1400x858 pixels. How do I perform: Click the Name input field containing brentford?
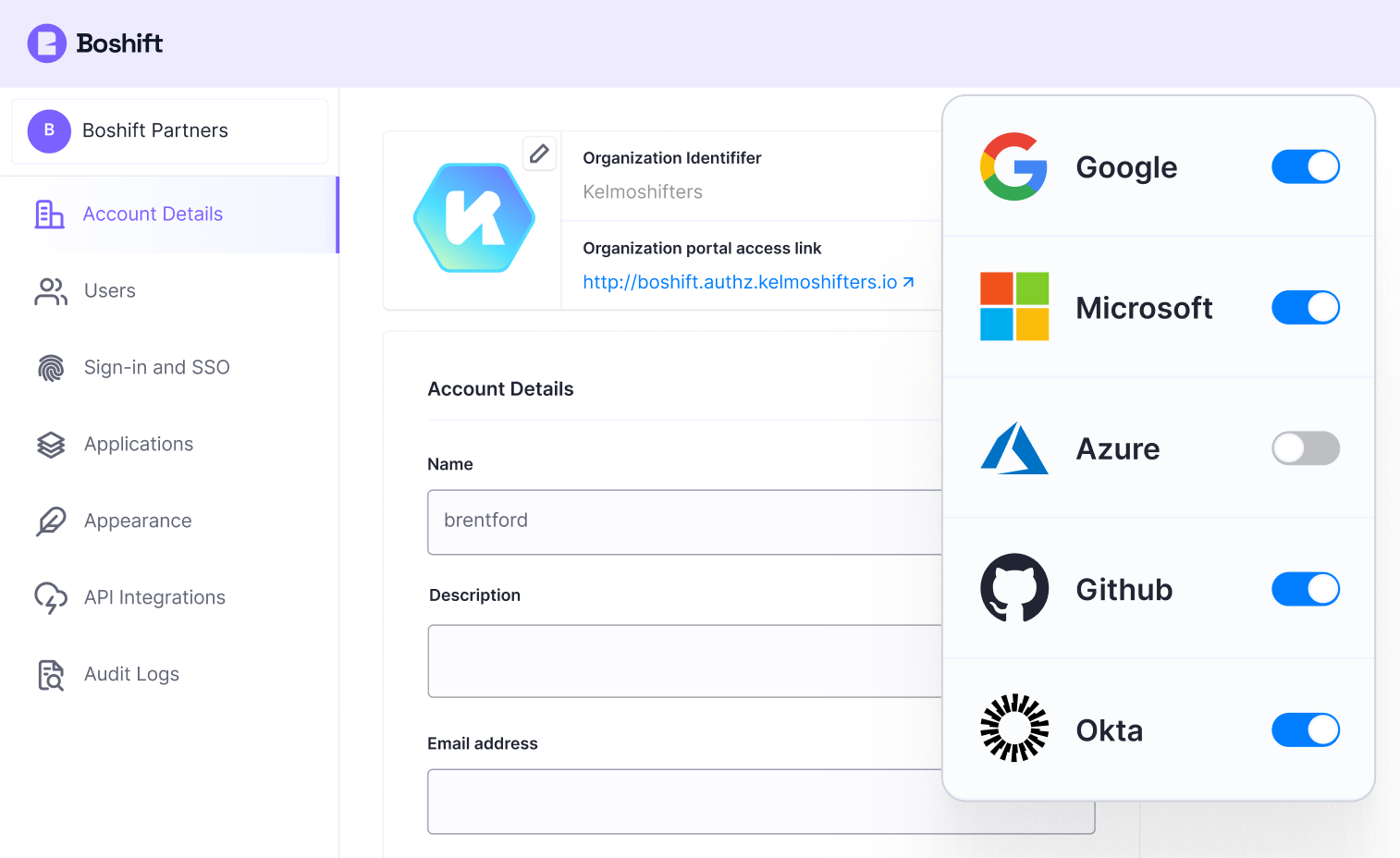click(684, 522)
